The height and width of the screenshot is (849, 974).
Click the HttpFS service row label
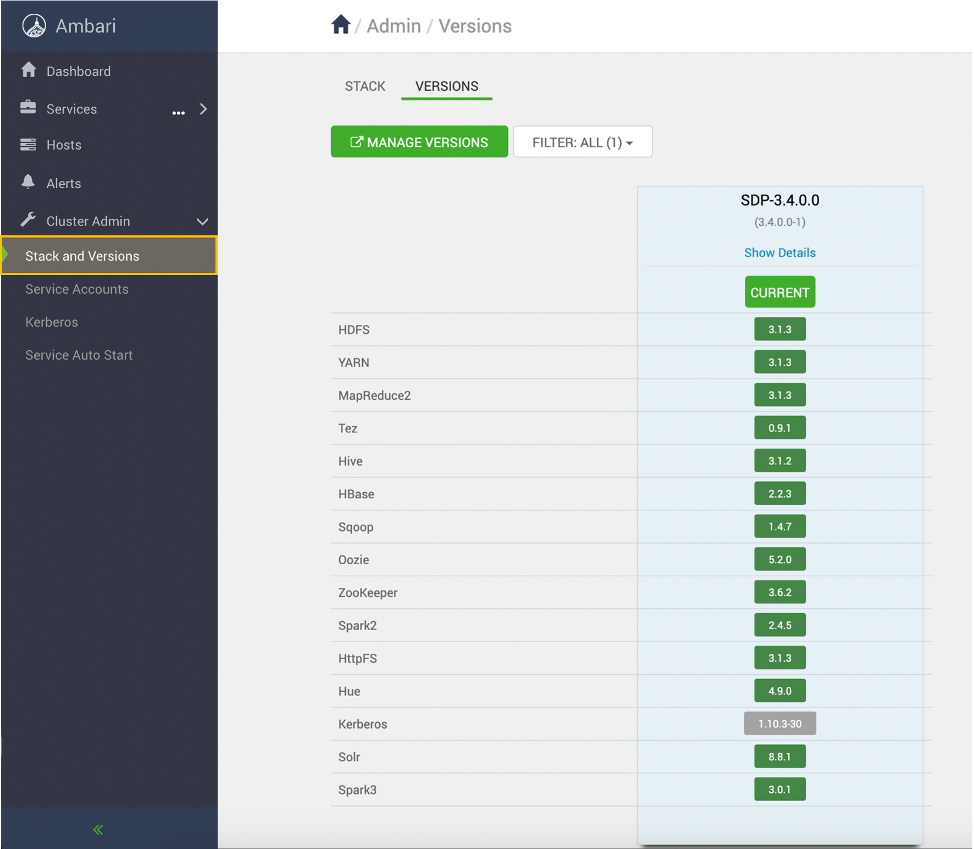[x=357, y=658]
